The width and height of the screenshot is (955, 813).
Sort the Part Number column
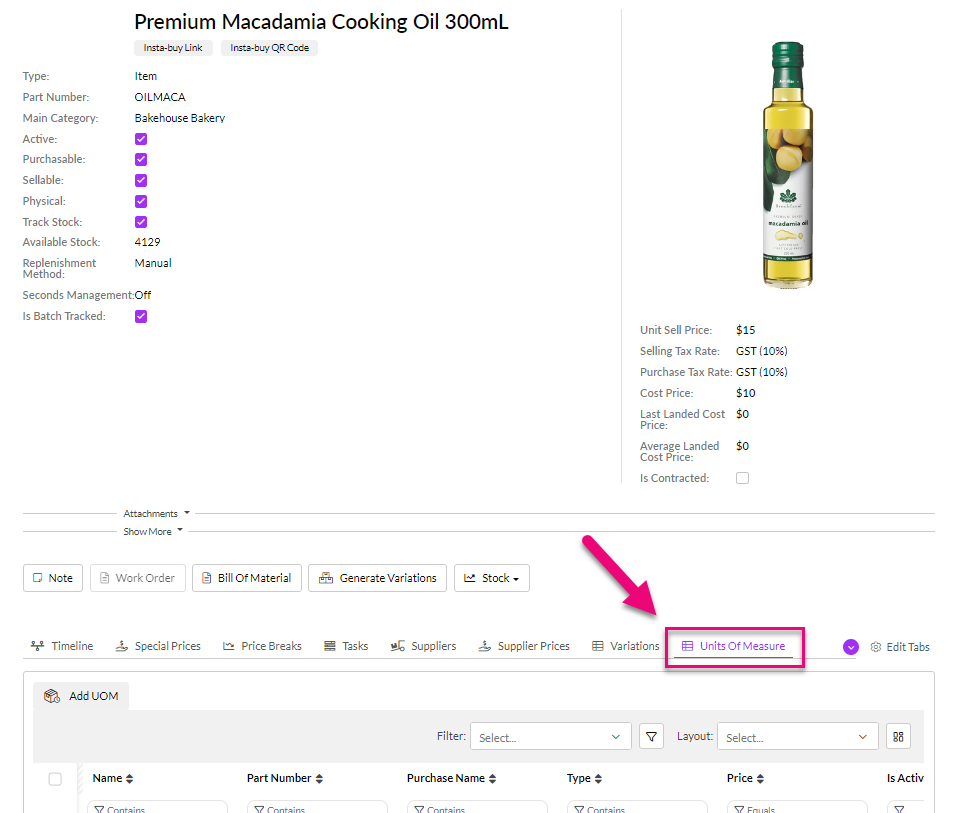pos(319,779)
